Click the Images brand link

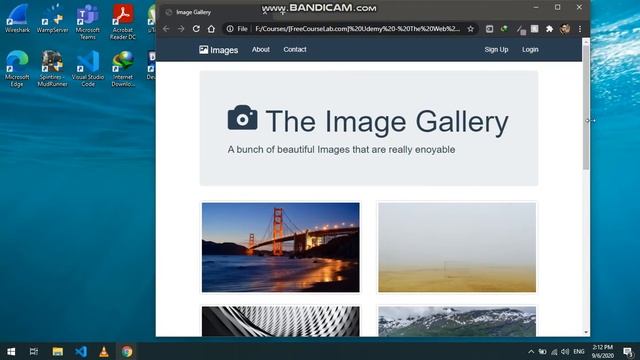click(x=218, y=50)
